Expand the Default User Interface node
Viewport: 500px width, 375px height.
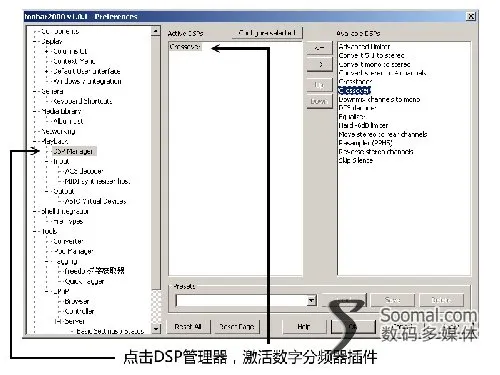46,71
